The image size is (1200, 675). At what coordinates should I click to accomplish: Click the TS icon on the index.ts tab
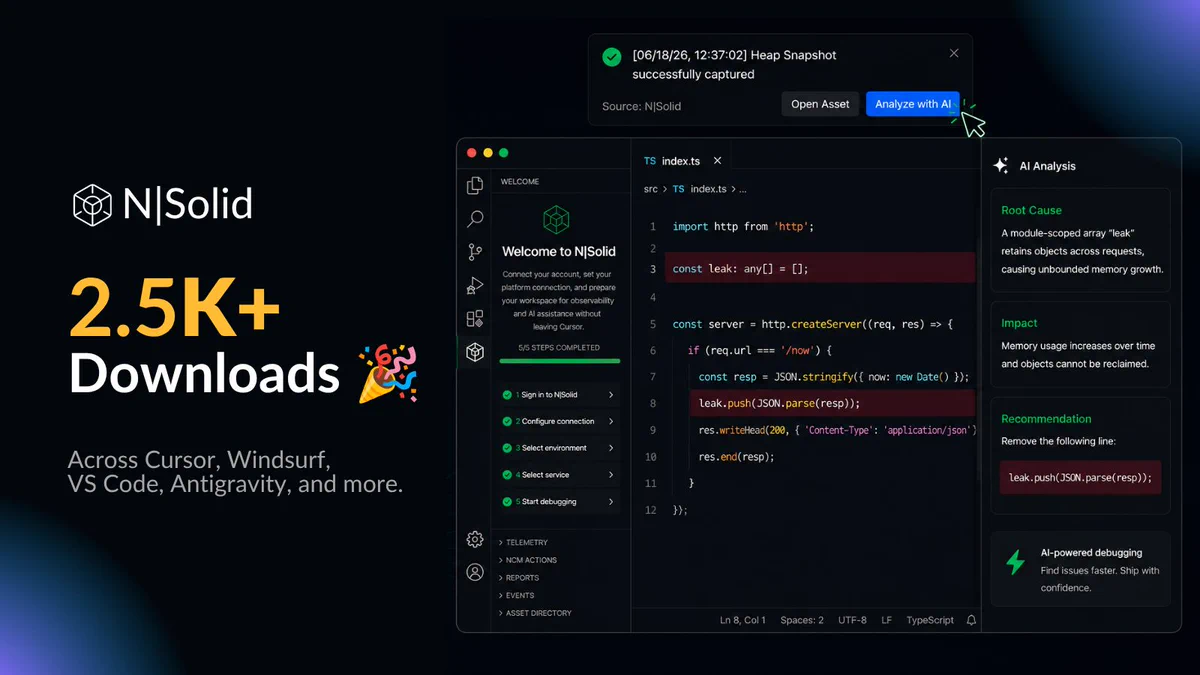pos(650,161)
